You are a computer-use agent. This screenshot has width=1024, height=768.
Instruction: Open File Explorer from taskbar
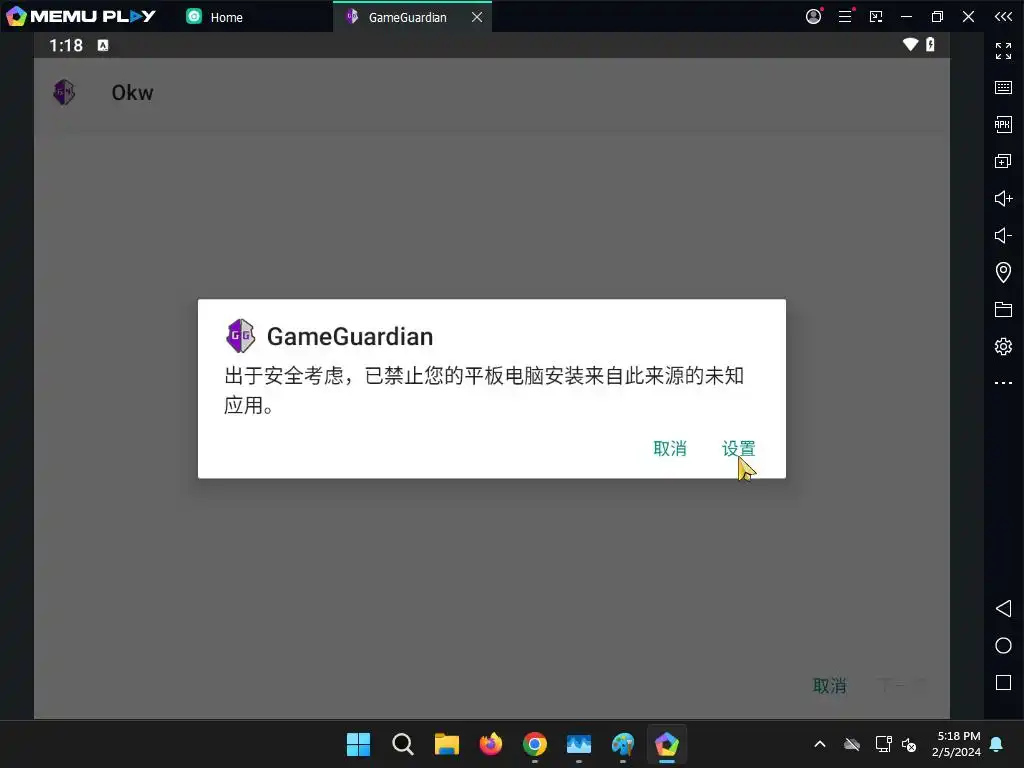click(447, 744)
